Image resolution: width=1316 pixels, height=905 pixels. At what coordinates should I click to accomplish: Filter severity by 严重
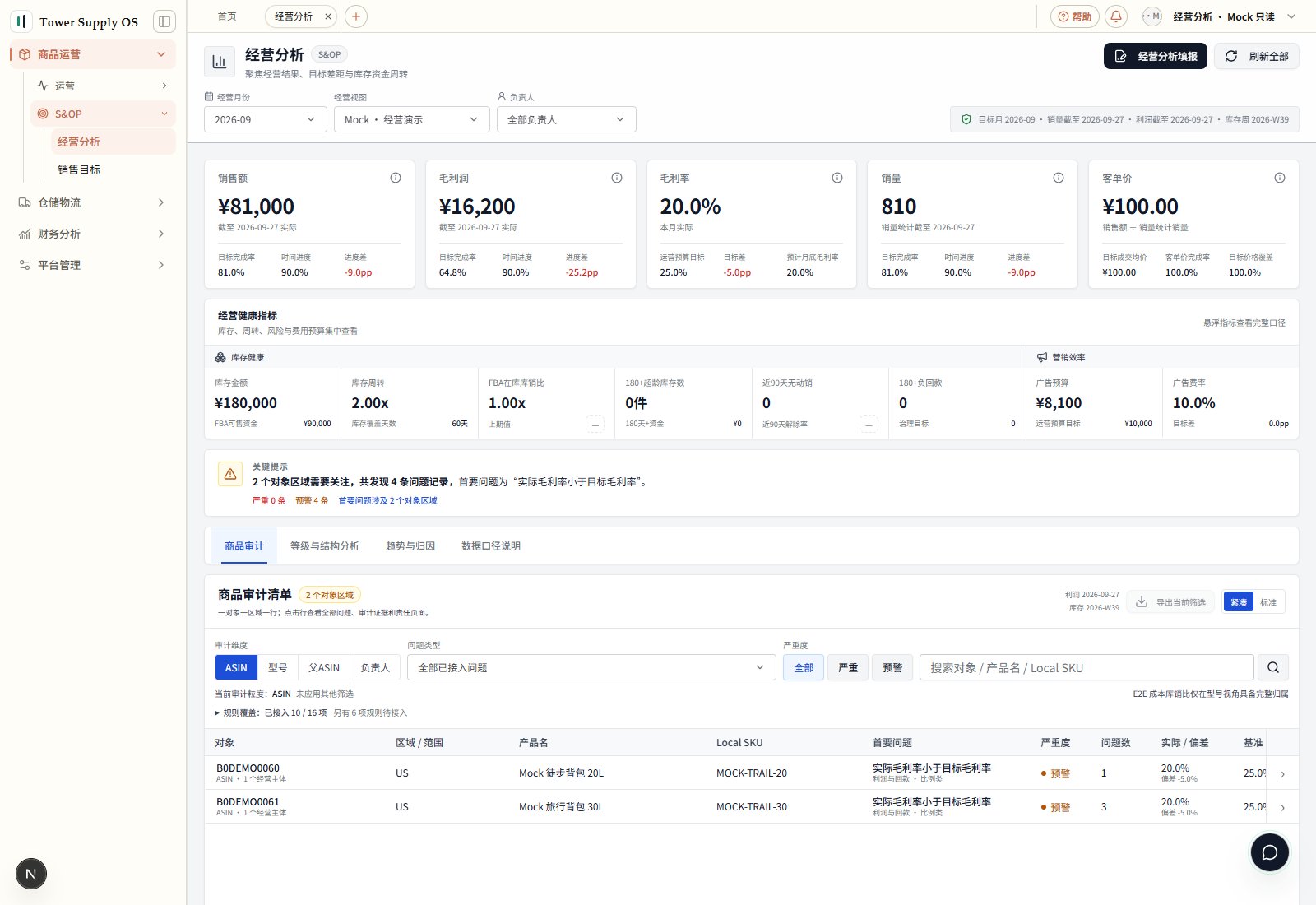click(848, 667)
